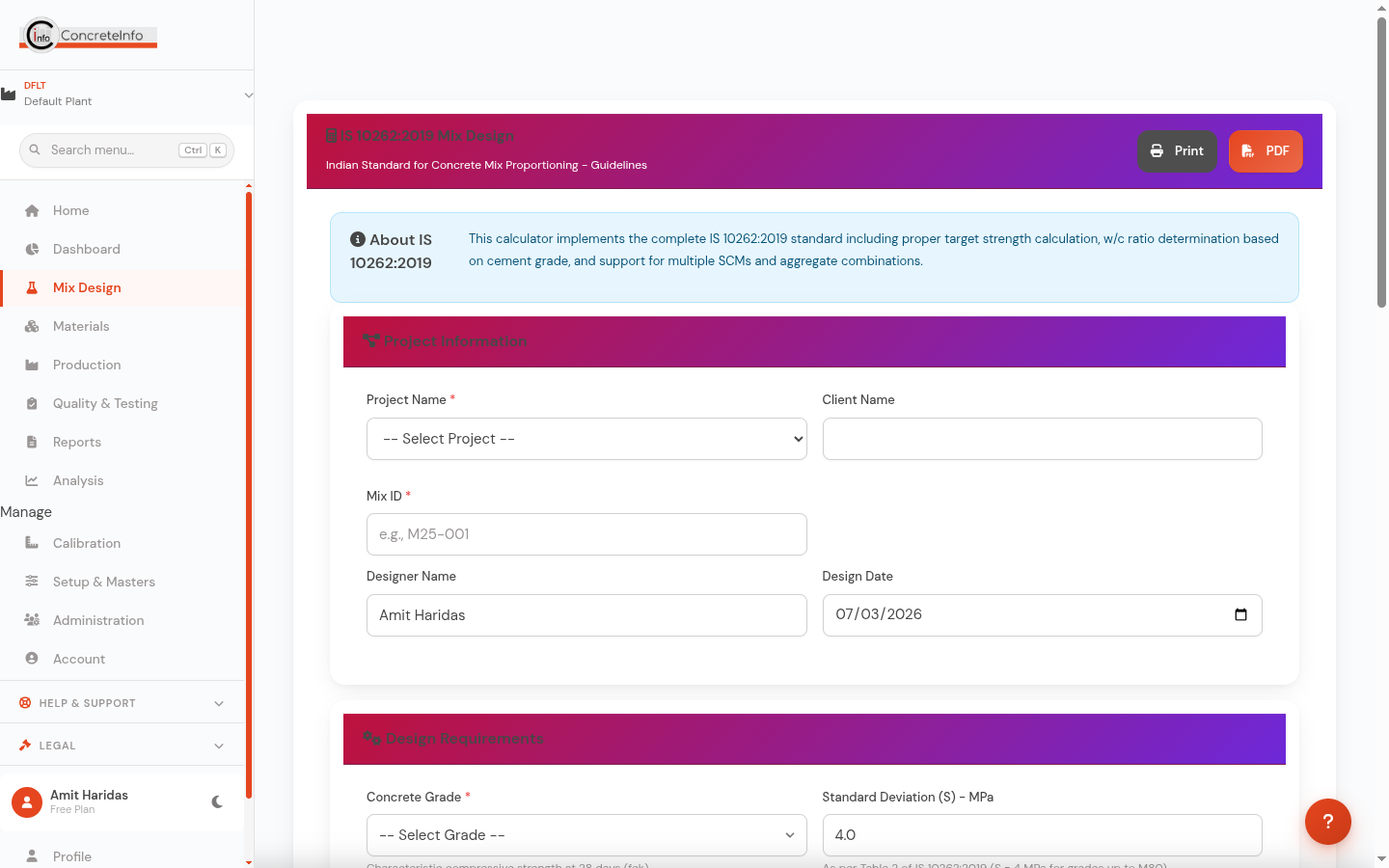This screenshot has height=868, width=1389.
Task: Click the Design Requirements section header
Action: coord(814,739)
